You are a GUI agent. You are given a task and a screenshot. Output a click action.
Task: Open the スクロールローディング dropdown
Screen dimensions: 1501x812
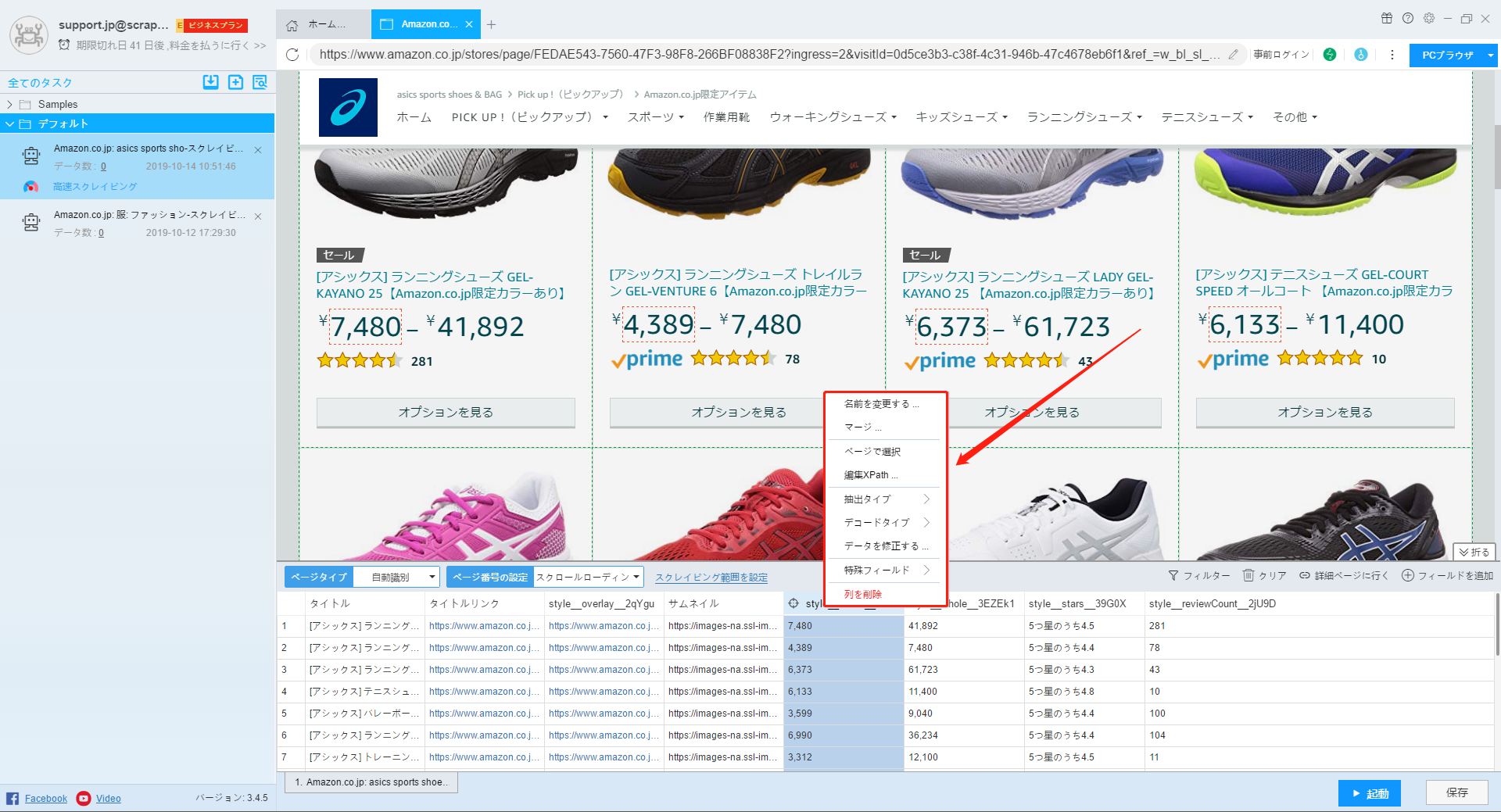point(588,577)
